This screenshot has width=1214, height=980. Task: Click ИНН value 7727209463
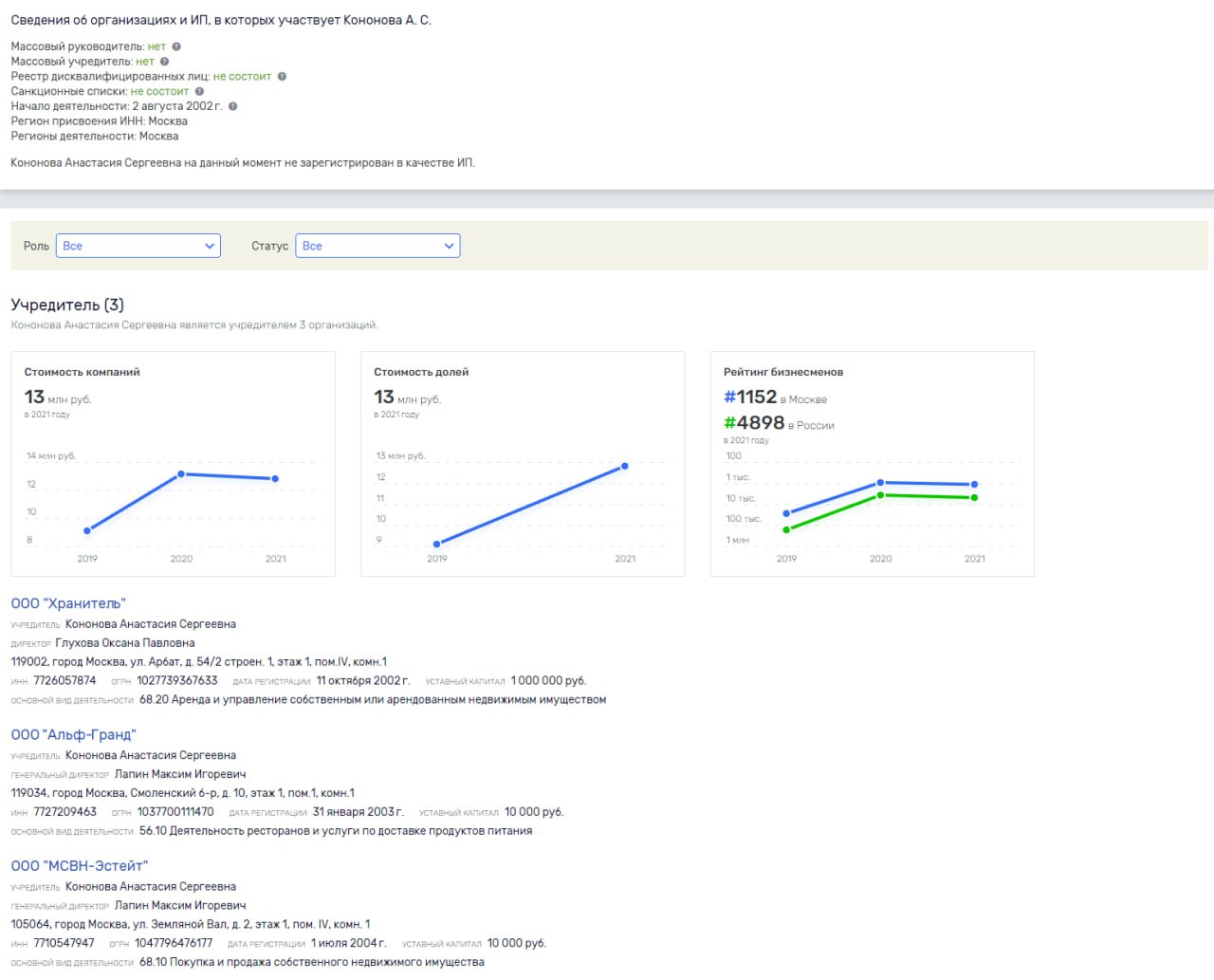click(x=65, y=812)
